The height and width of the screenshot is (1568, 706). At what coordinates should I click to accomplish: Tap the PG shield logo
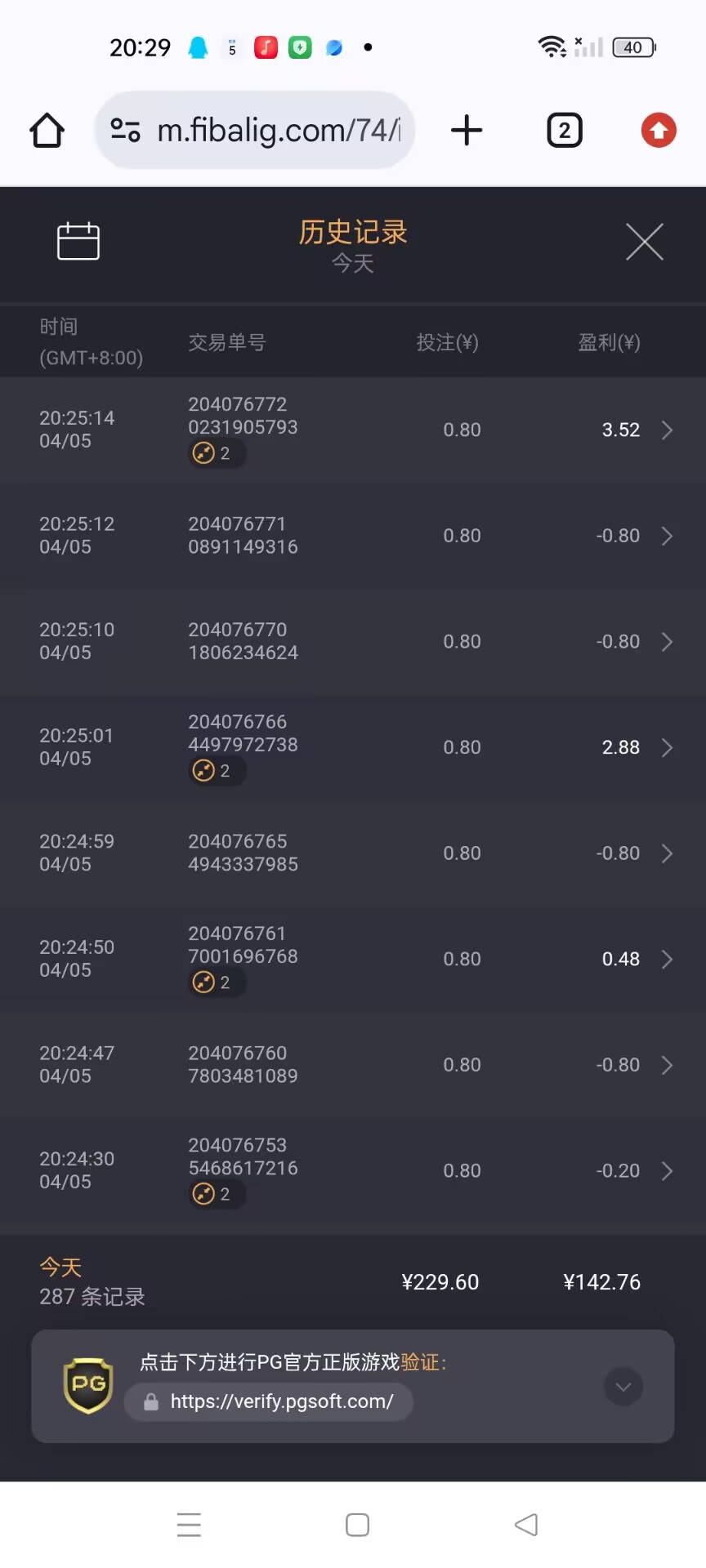click(88, 1385)
